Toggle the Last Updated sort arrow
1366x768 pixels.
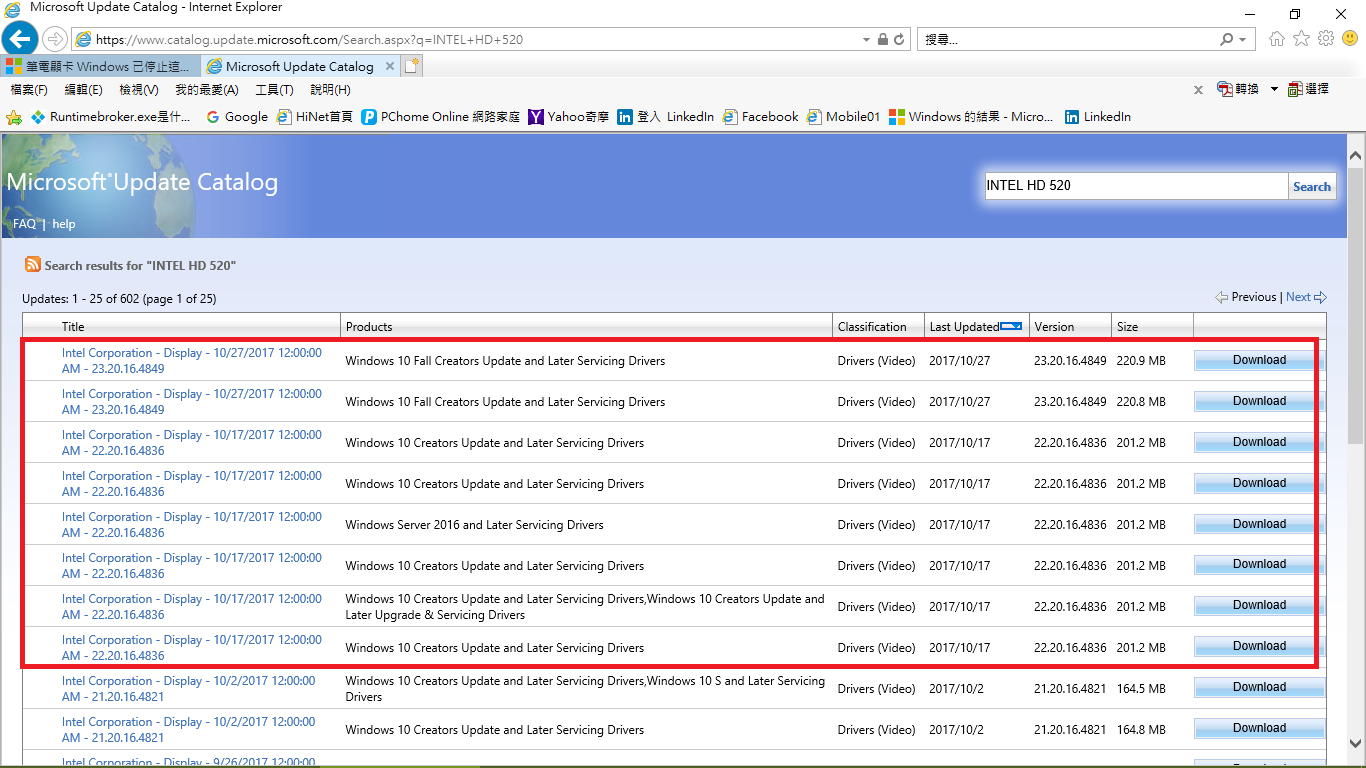pyautogui.click(x=1011, y=326)
